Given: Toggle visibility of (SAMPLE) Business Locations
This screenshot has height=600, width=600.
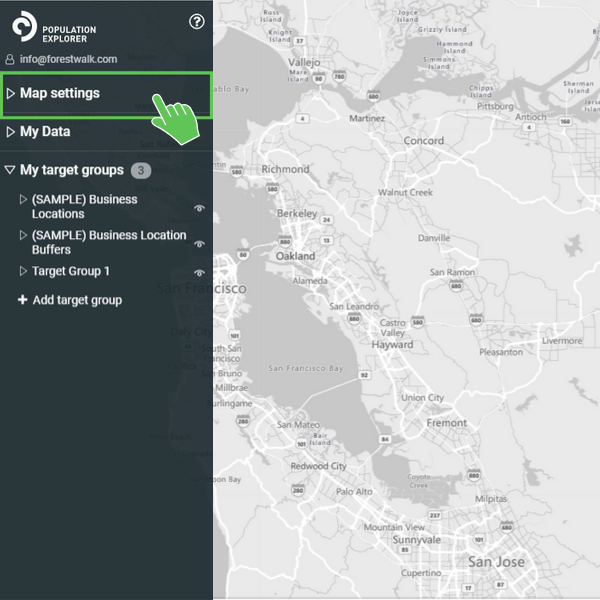Looking at the screenshot, I should point(199,208).
